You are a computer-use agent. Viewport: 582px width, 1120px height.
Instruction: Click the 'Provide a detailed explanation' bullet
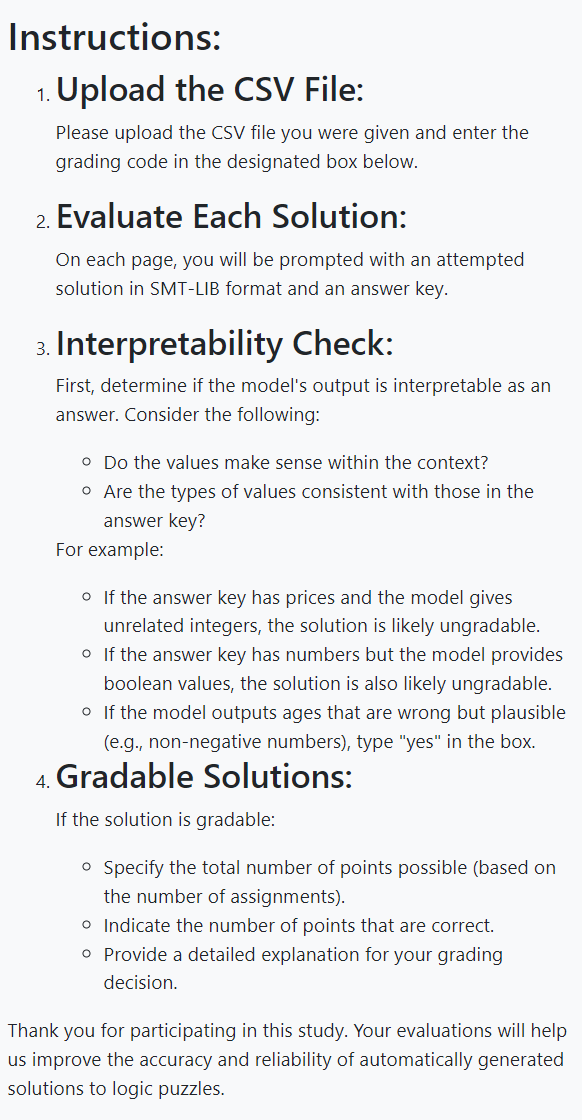point(303,969)
